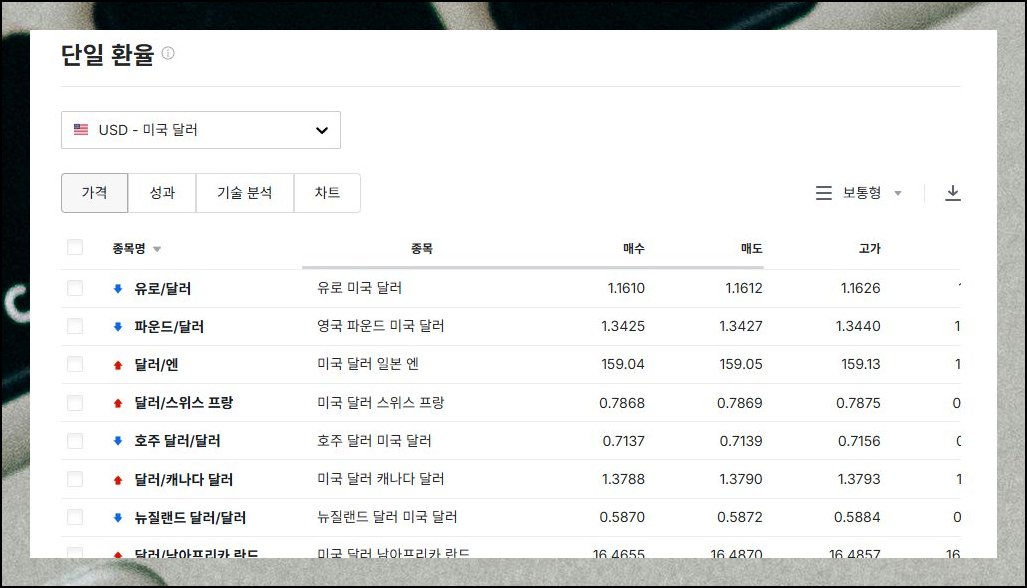This screenshot has width=1027, height=588.
Task: Click the horizontal scrollbar under table header
Action: [x=533, y=267]
